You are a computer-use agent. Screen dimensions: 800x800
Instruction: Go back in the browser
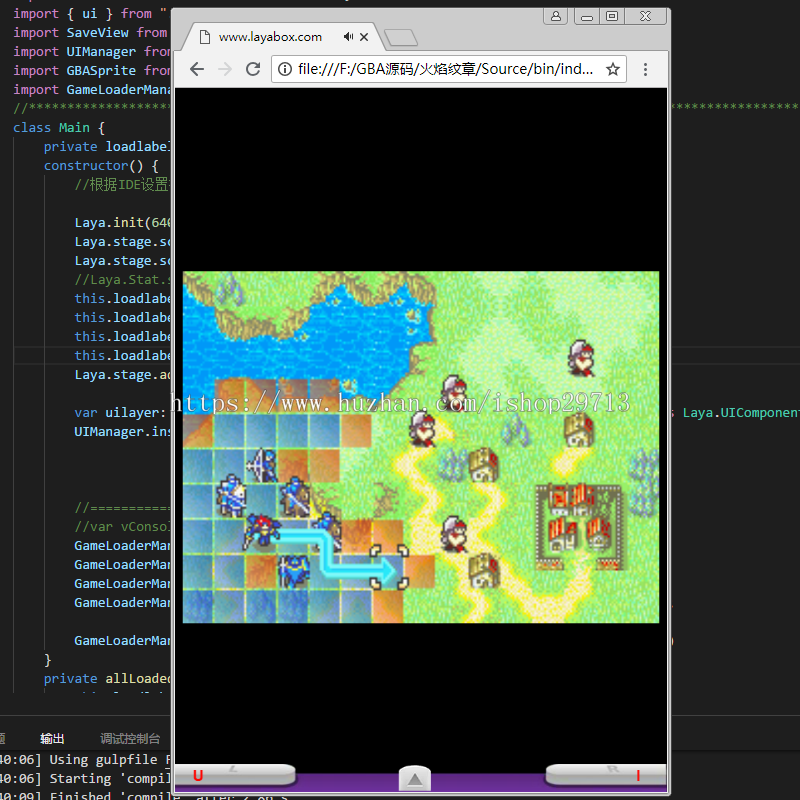196,69
